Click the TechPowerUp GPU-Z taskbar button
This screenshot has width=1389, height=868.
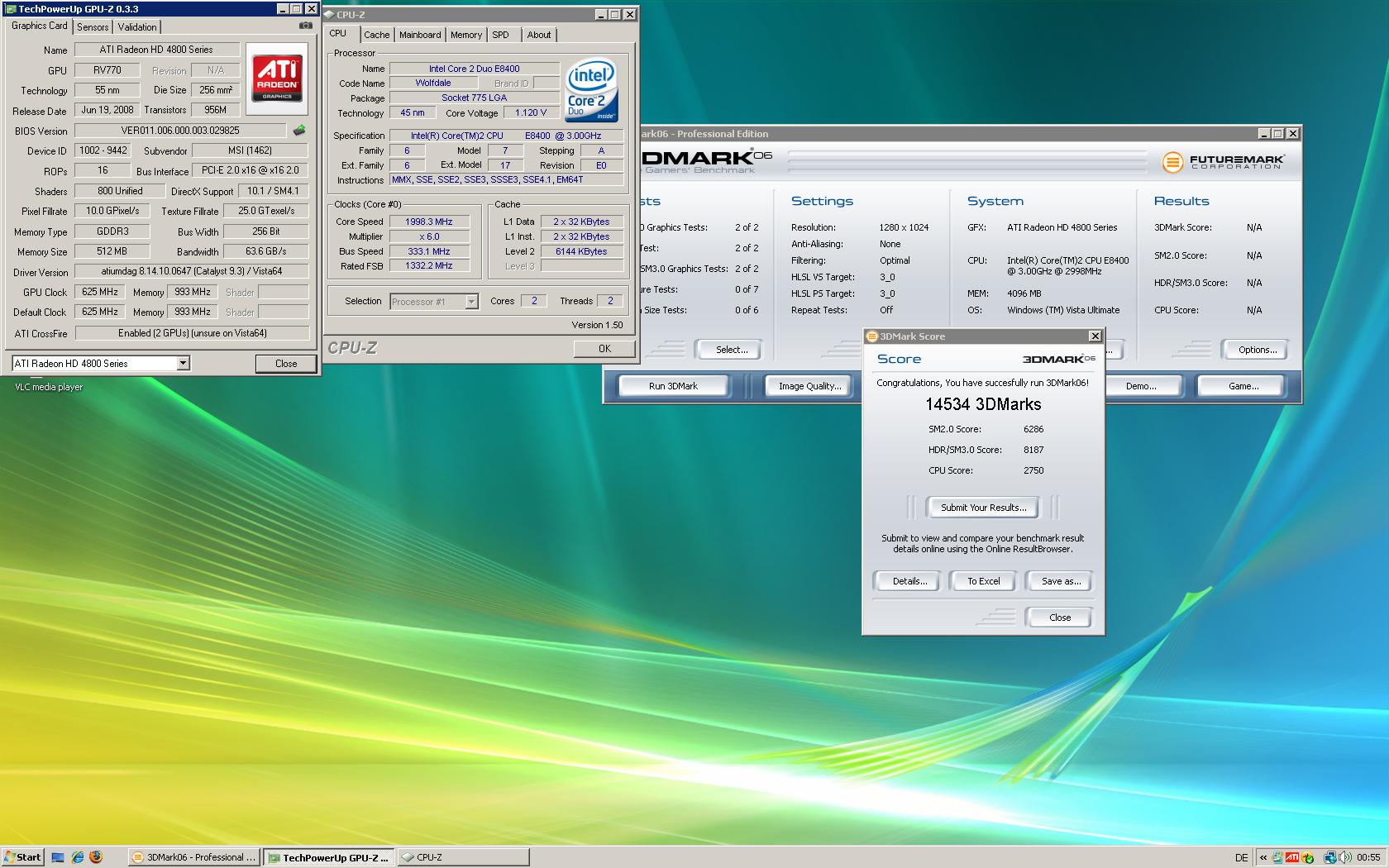pos(328,857)
